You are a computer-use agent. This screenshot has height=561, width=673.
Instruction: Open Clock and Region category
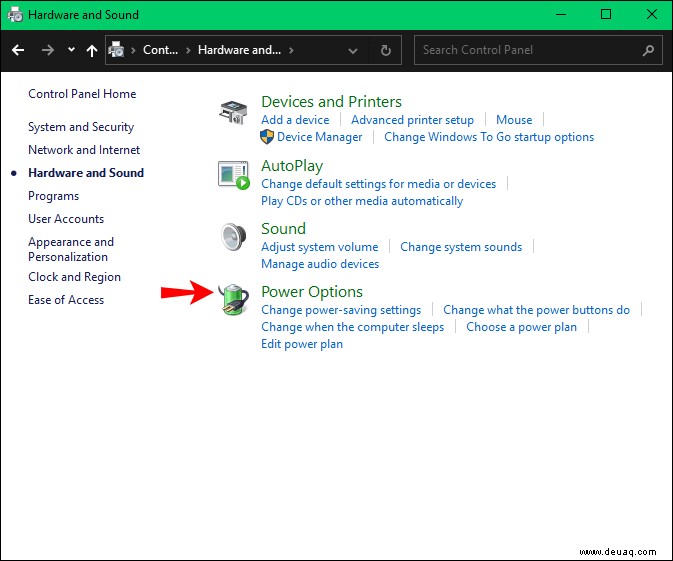[x=74, y=277]
